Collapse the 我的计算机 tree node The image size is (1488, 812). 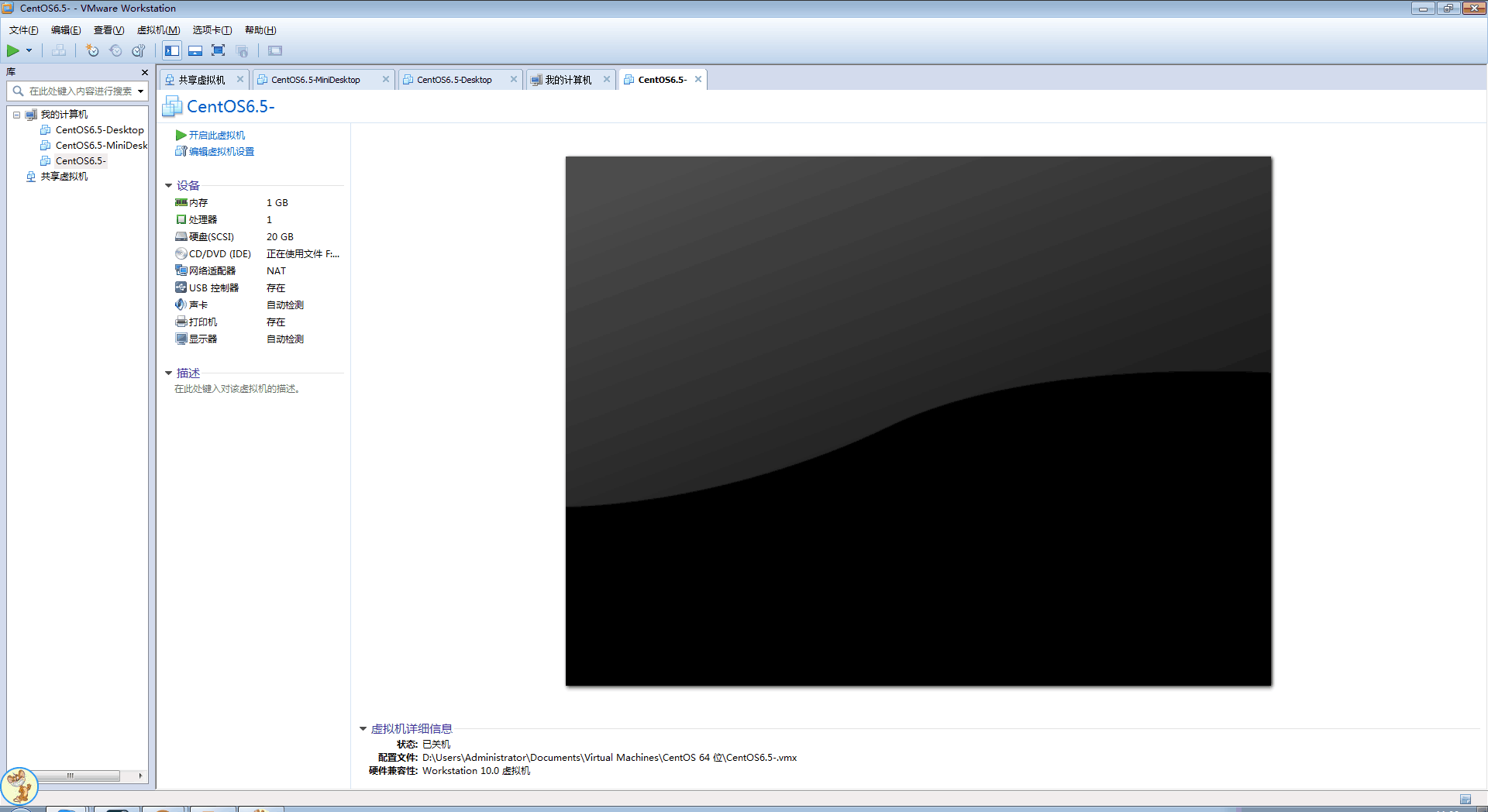pos(16,115)
